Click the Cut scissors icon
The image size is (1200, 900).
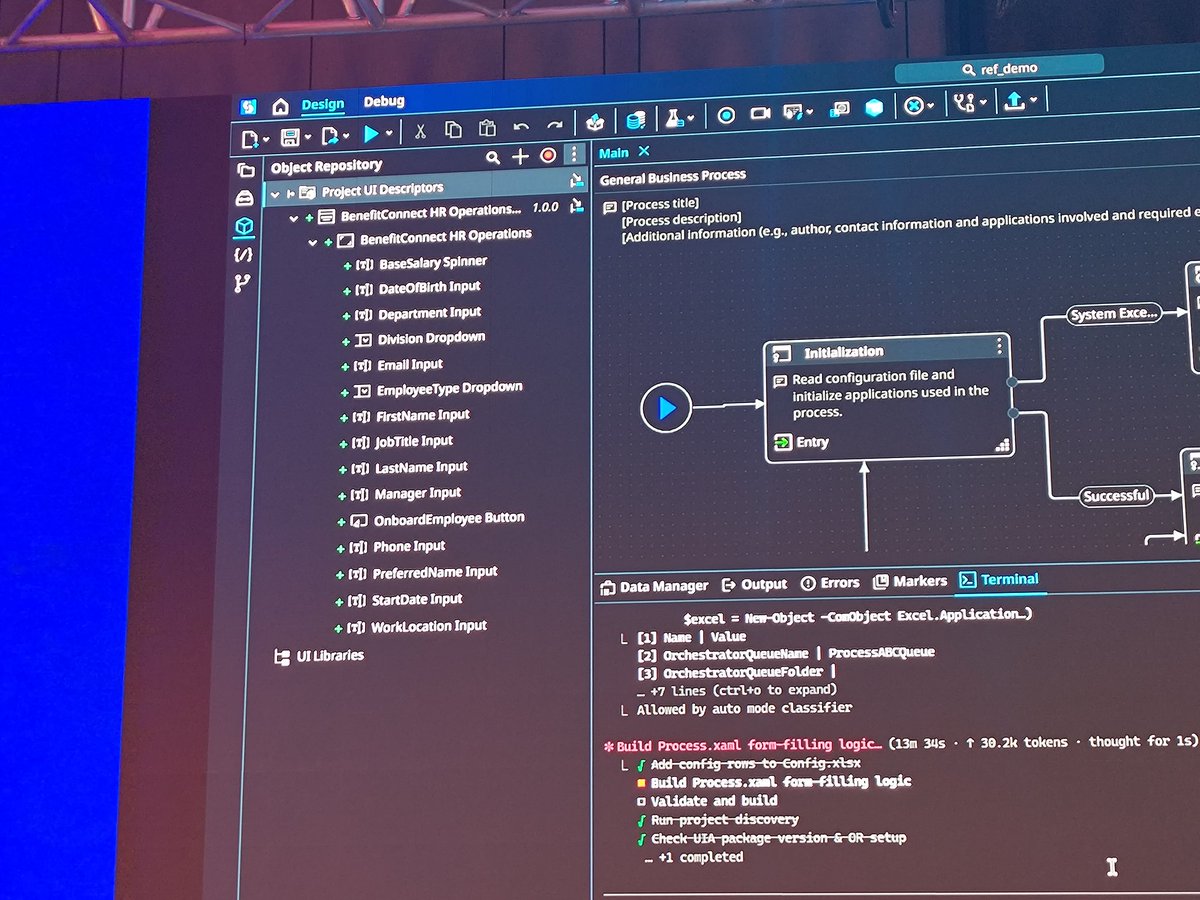(420, 130)
